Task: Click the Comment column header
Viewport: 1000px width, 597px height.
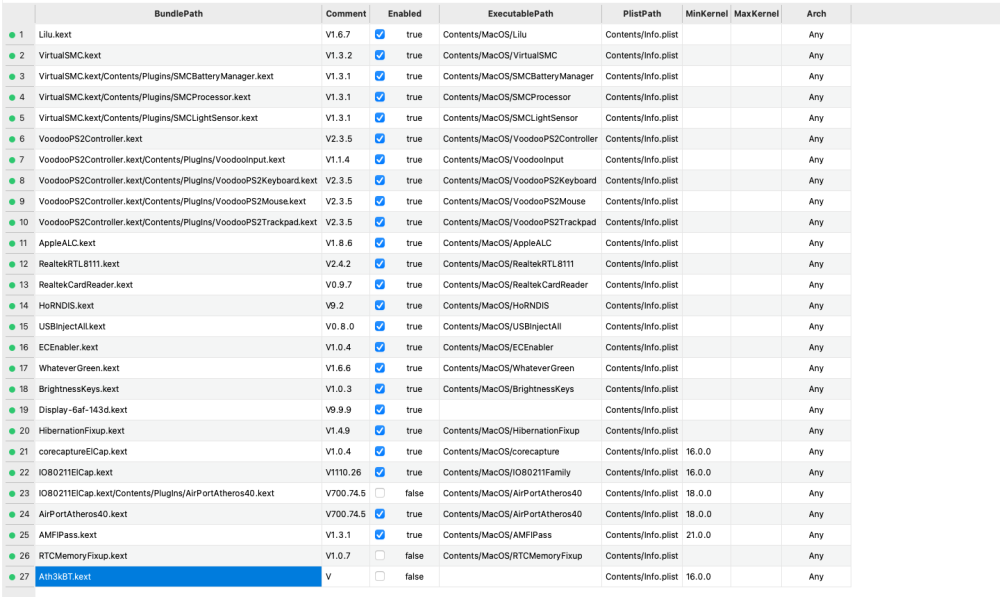Action: tap(346, 13)
